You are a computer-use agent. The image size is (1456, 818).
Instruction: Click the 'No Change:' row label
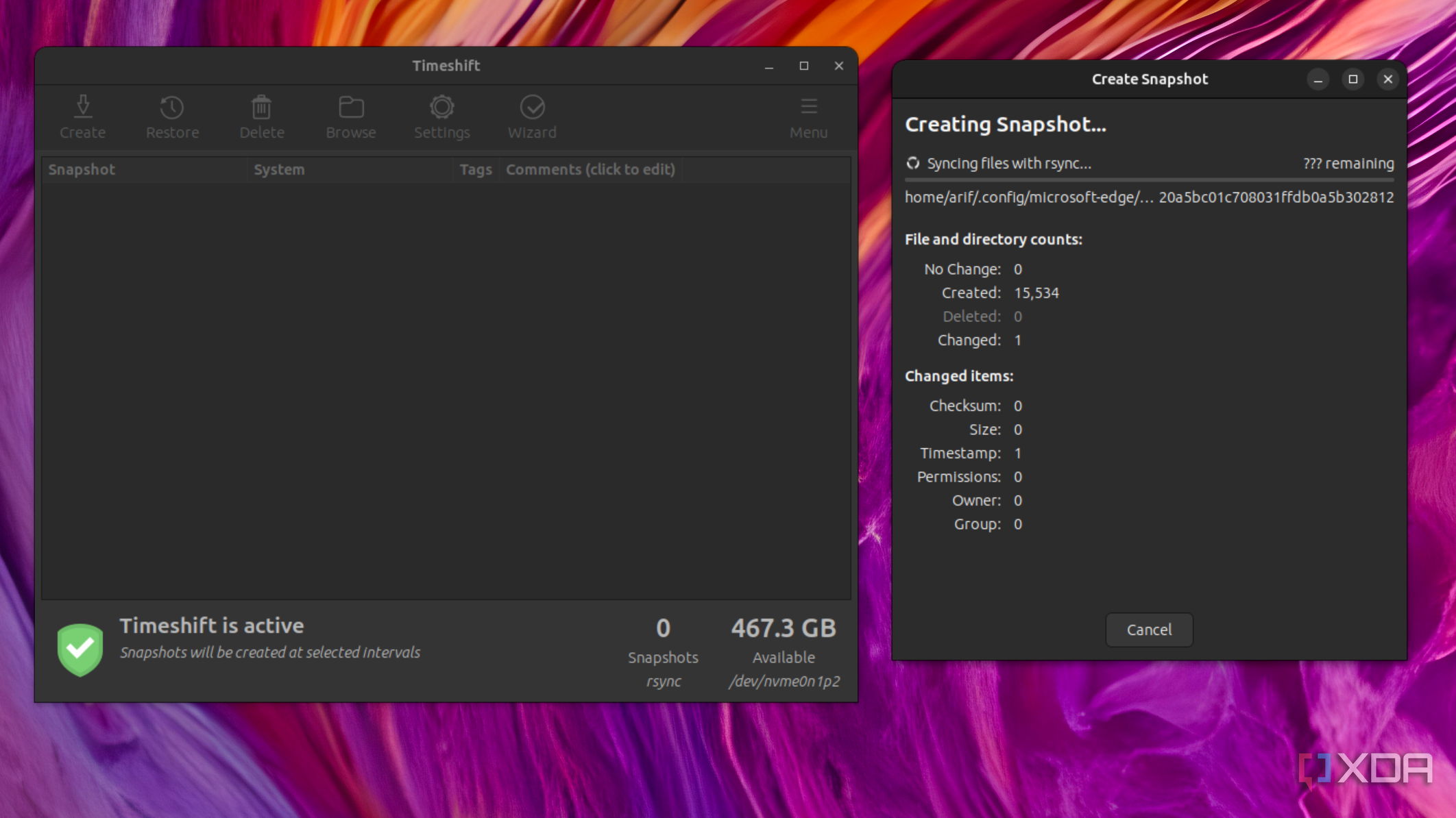pos(962,269)
